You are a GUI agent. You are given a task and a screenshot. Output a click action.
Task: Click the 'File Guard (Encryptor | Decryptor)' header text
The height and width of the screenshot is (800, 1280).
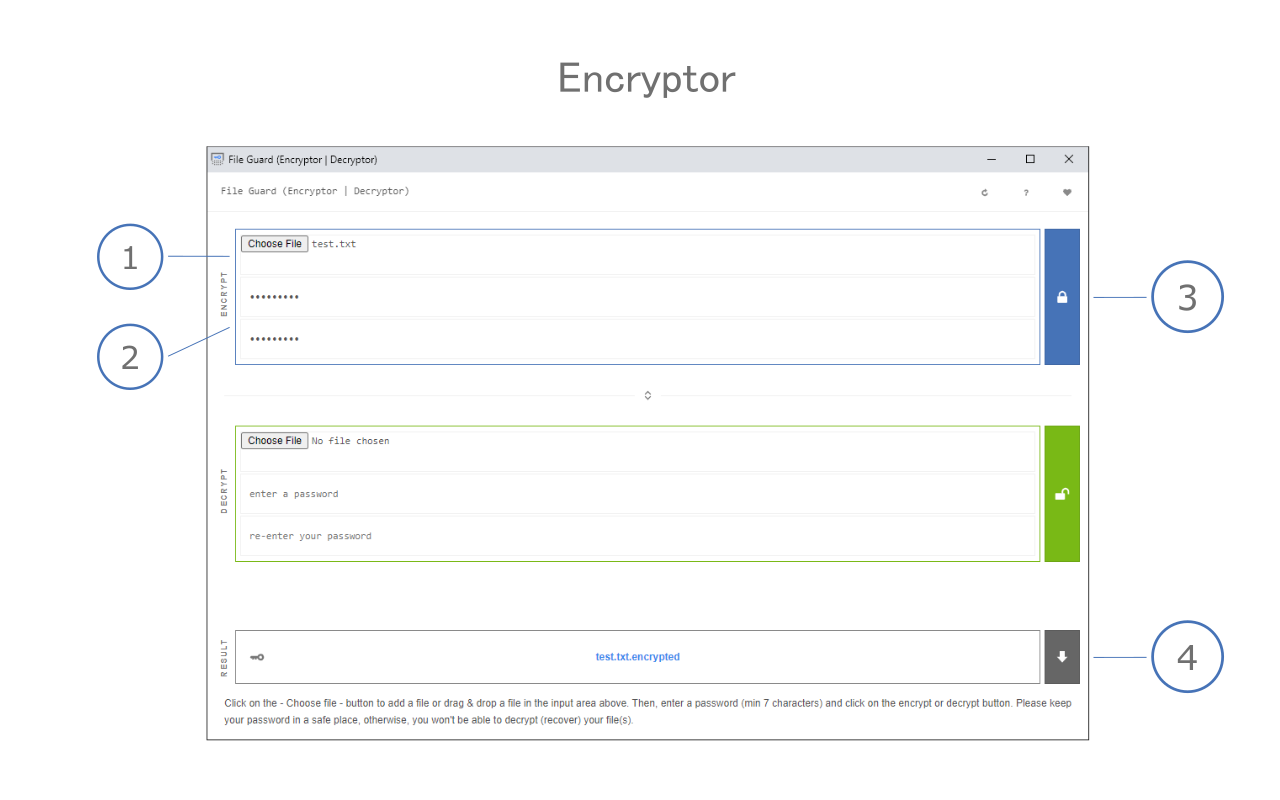[x=315, y=191]
